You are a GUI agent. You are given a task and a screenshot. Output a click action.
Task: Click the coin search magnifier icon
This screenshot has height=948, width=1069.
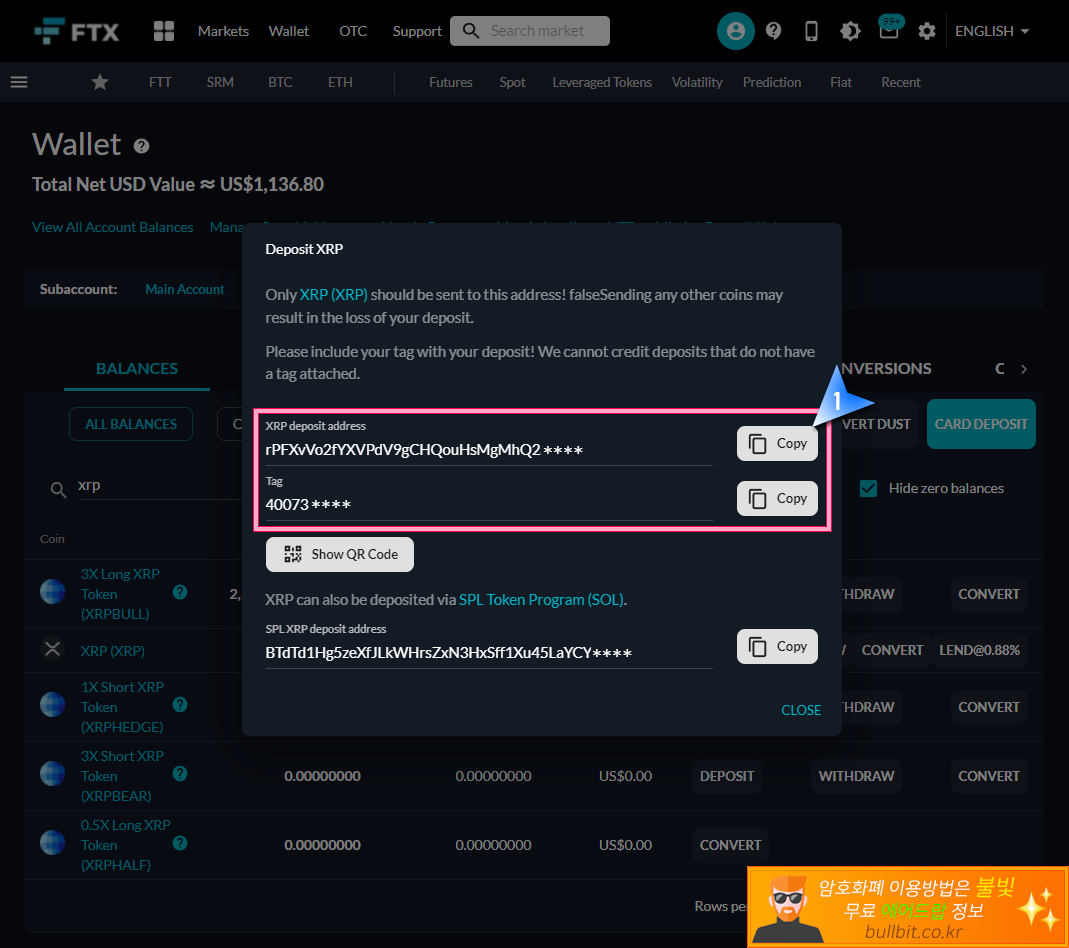coord(59,489)
